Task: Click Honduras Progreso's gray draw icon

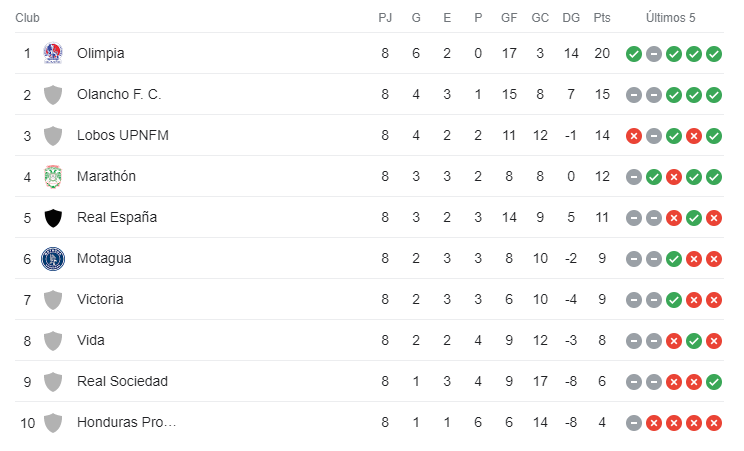Action: pyautogui.click(x=634, y=423)
